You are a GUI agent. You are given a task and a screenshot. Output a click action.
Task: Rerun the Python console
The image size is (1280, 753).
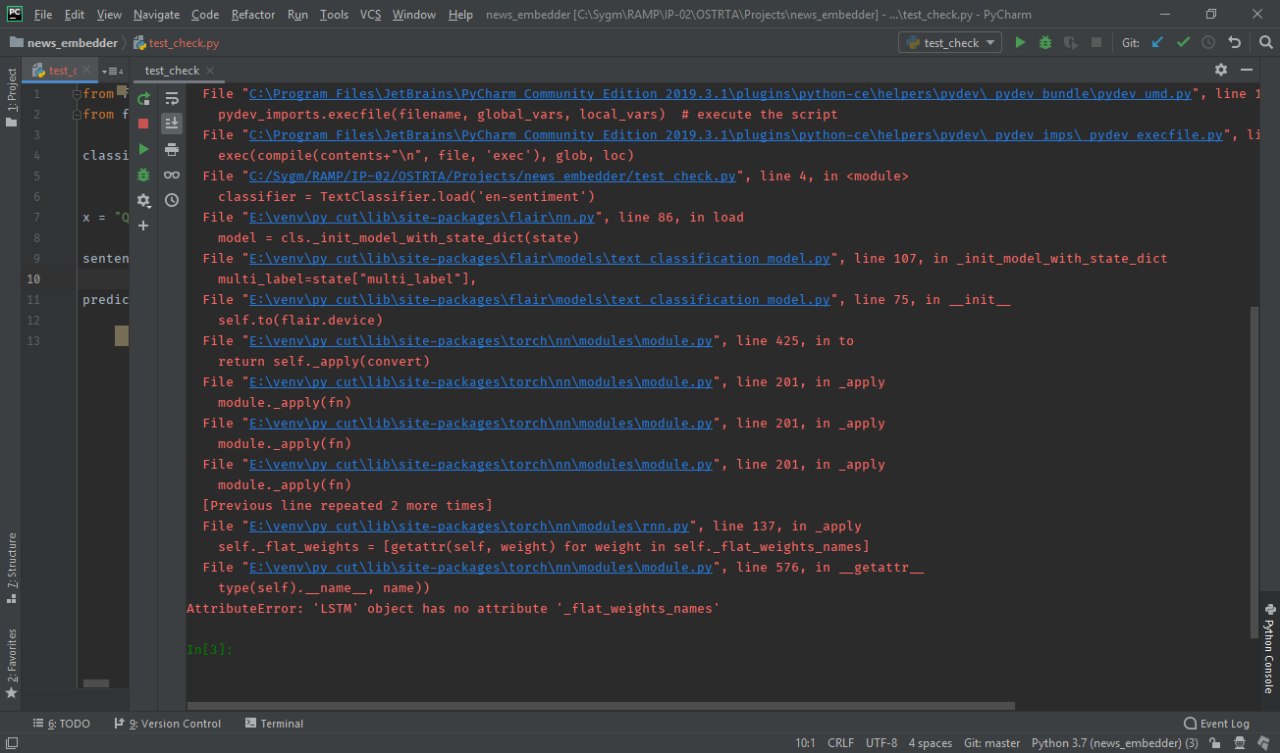tap(143, 98)
